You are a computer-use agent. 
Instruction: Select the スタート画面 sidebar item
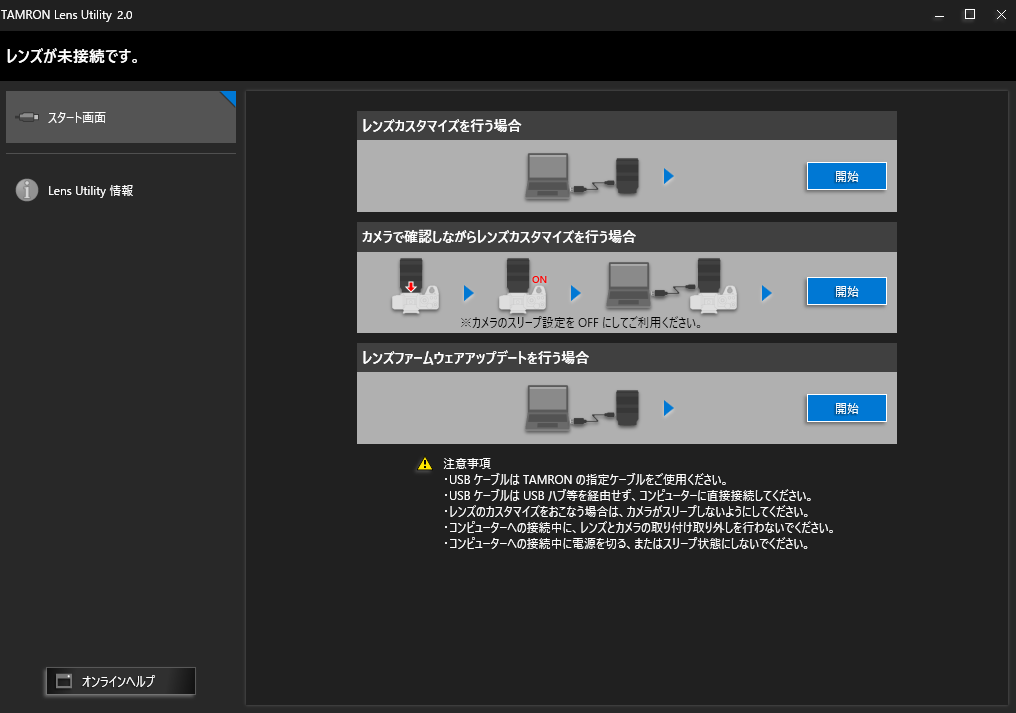(121, 117)
